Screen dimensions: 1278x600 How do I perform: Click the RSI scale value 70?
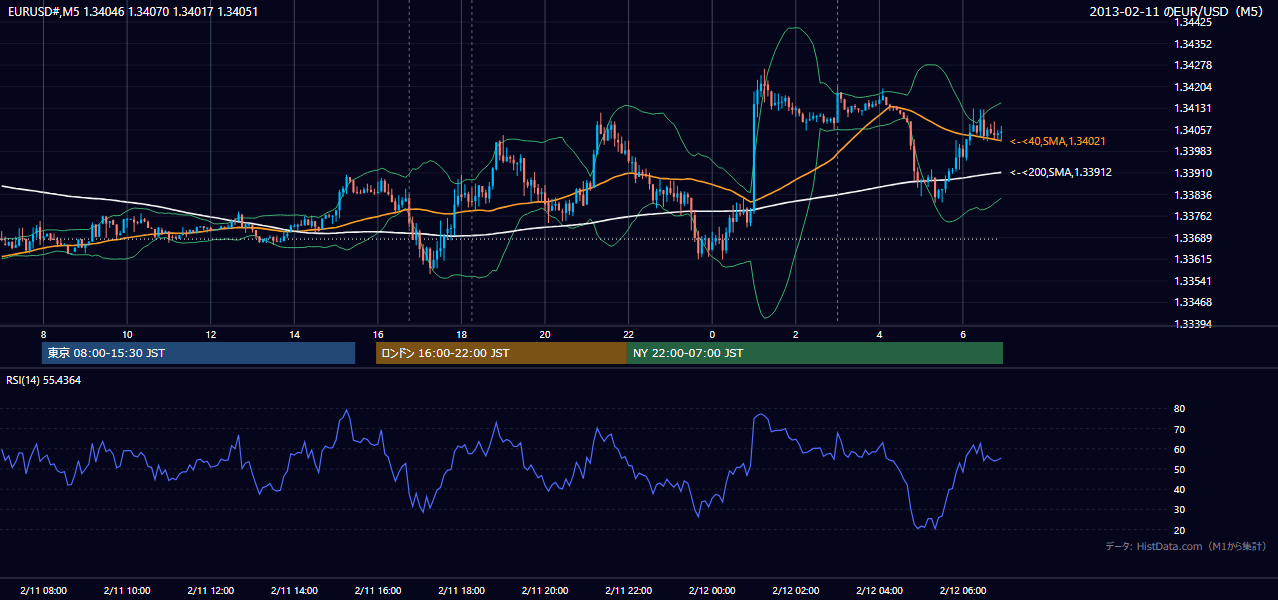(1179, 429)
